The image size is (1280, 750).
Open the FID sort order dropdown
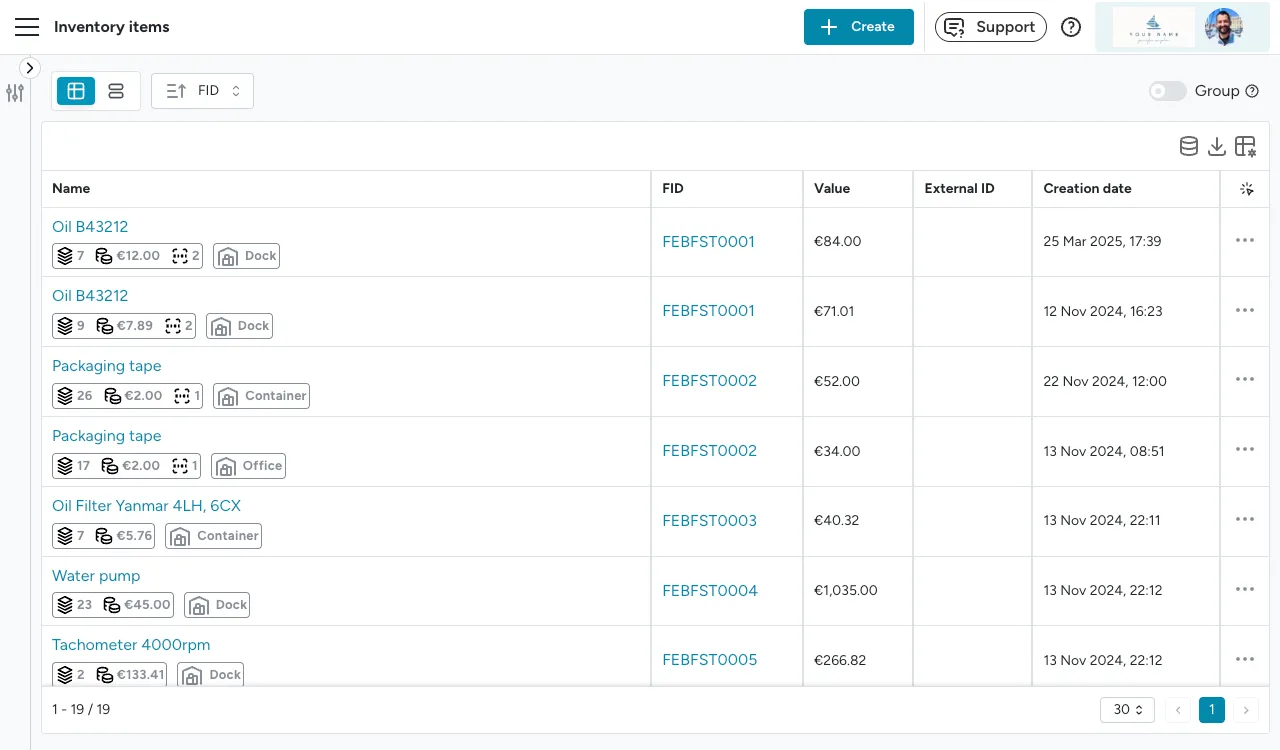203,91
